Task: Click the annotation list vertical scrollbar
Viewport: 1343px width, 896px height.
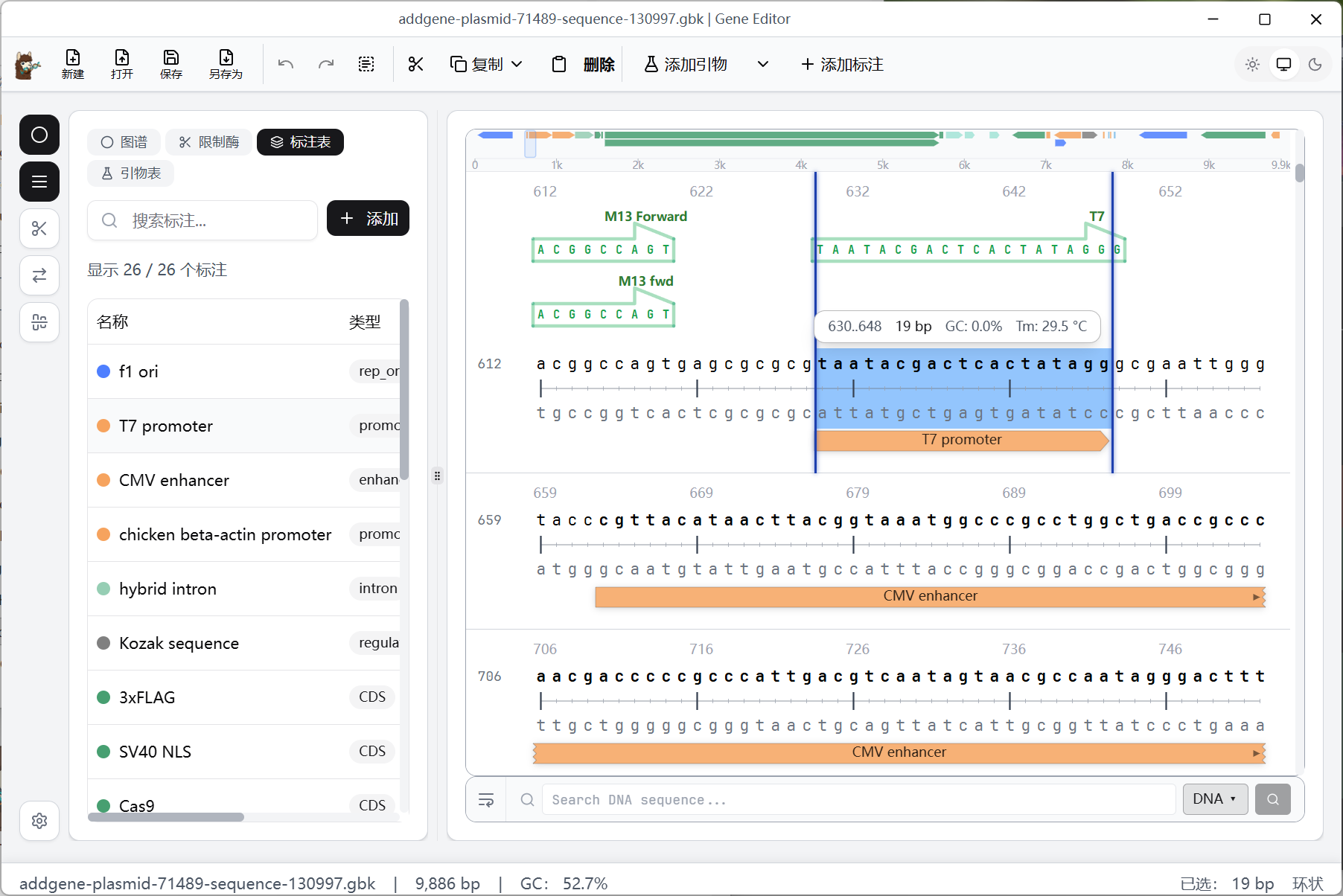Action: pyautogui.click(x=404, y=390)
